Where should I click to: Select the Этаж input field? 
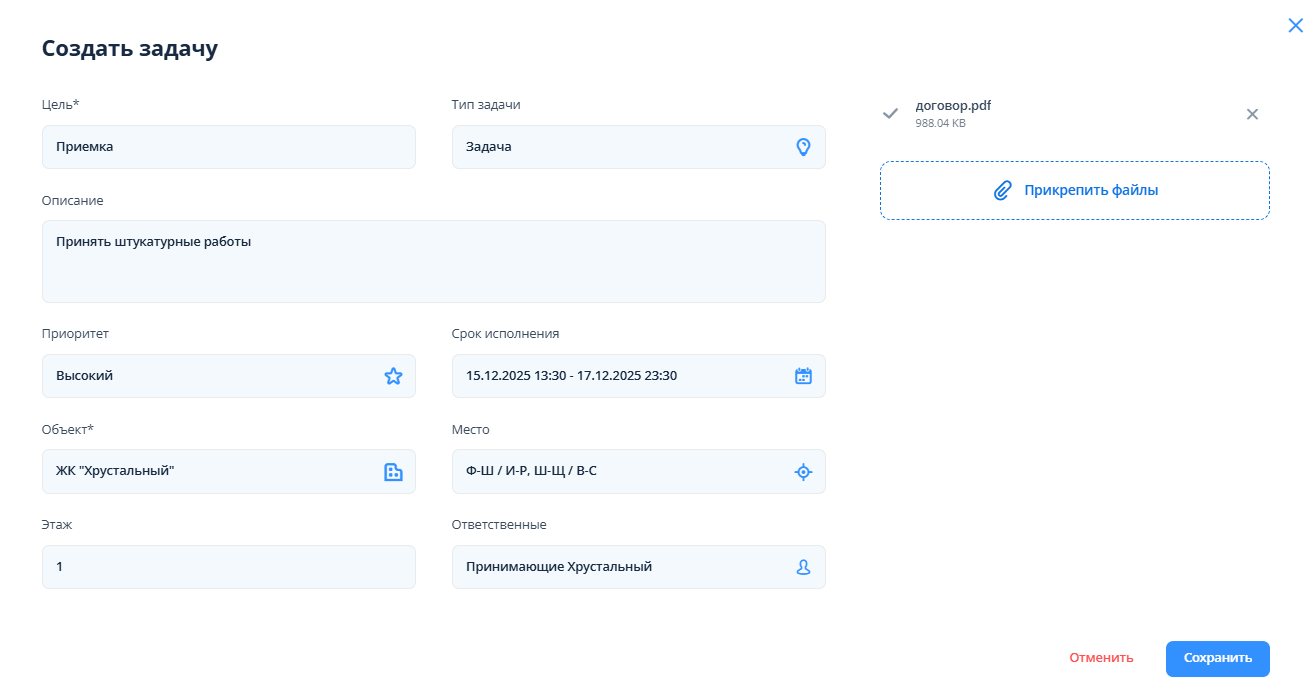click(228, 567)
